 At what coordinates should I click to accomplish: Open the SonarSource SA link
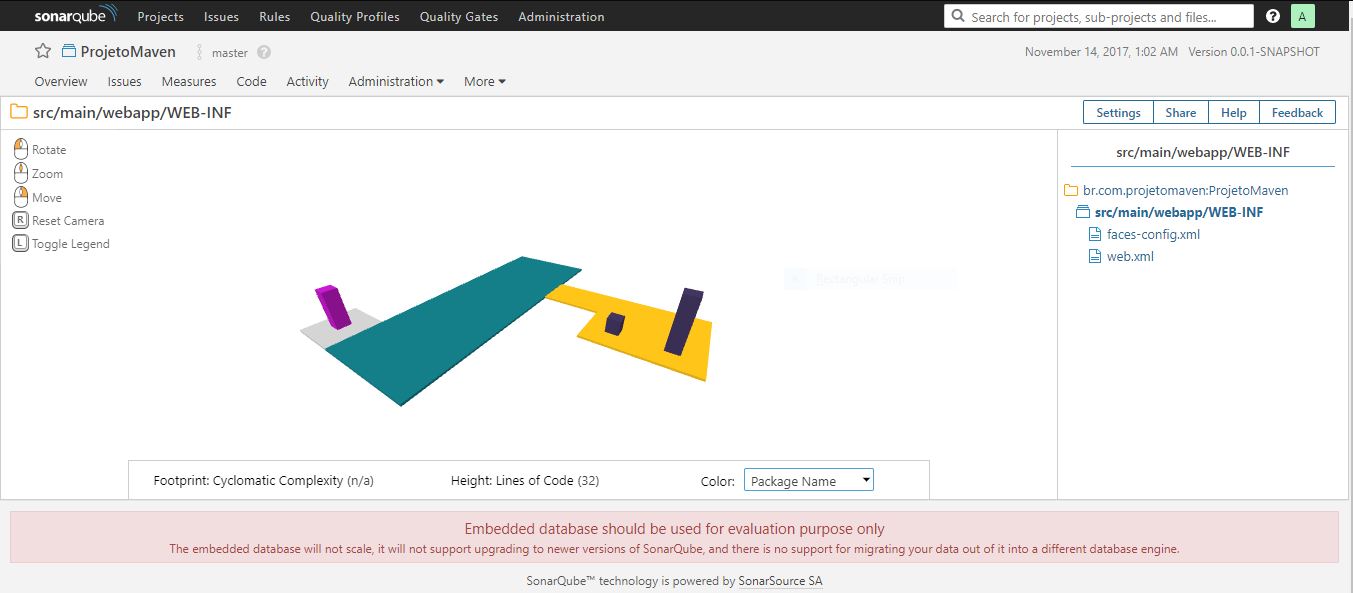[x=780, y=580]
